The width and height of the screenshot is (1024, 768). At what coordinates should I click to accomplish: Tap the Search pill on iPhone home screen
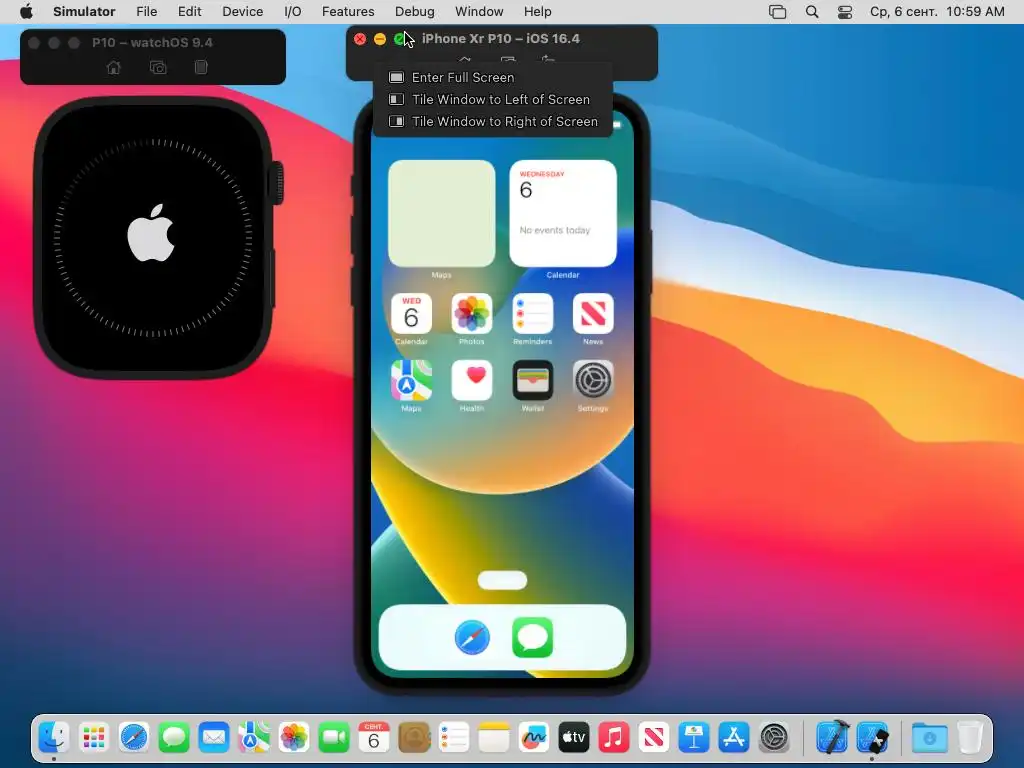[502, 580]
